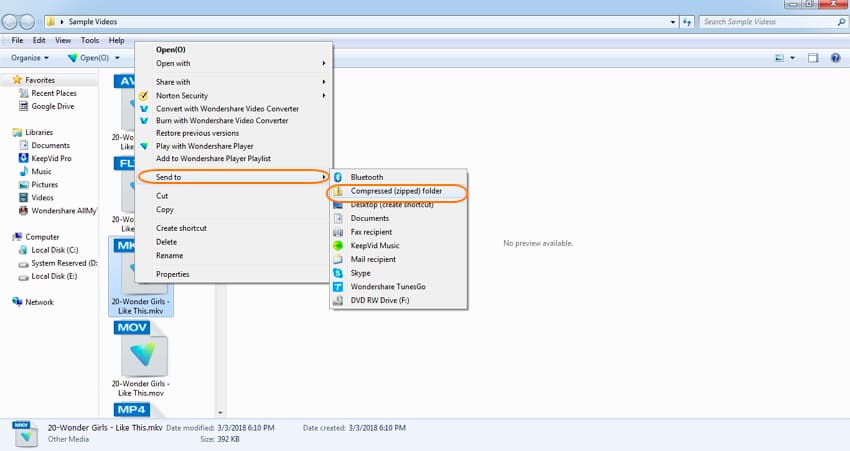Click the Recent Places icon in sidebar
Viewport: 850px width, 451px height.
coord(23,93)
